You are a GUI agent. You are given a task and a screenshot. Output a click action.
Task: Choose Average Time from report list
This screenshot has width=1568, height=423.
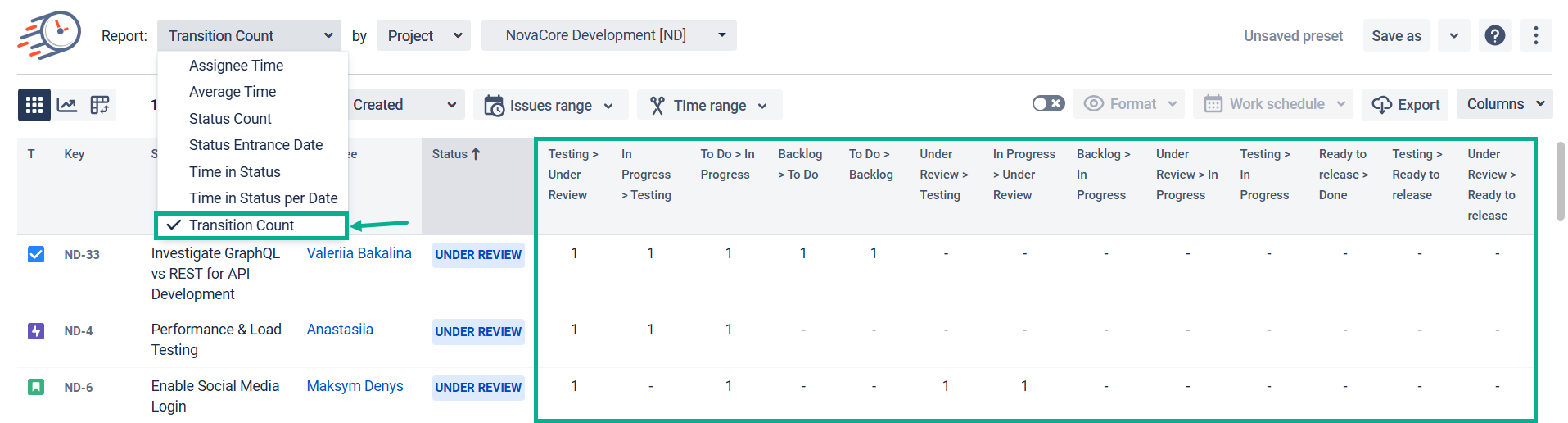(233, 92)
